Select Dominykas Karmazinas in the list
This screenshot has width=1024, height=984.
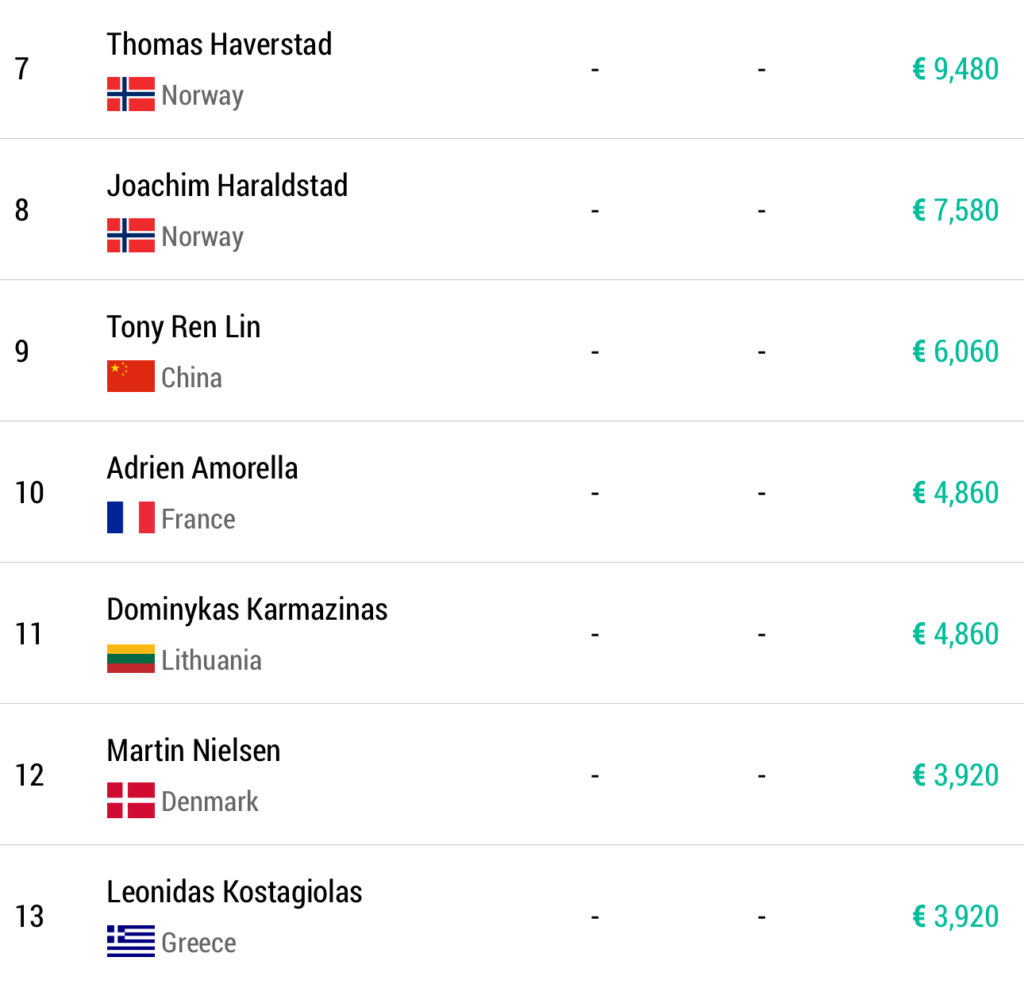tap(247, 609)
